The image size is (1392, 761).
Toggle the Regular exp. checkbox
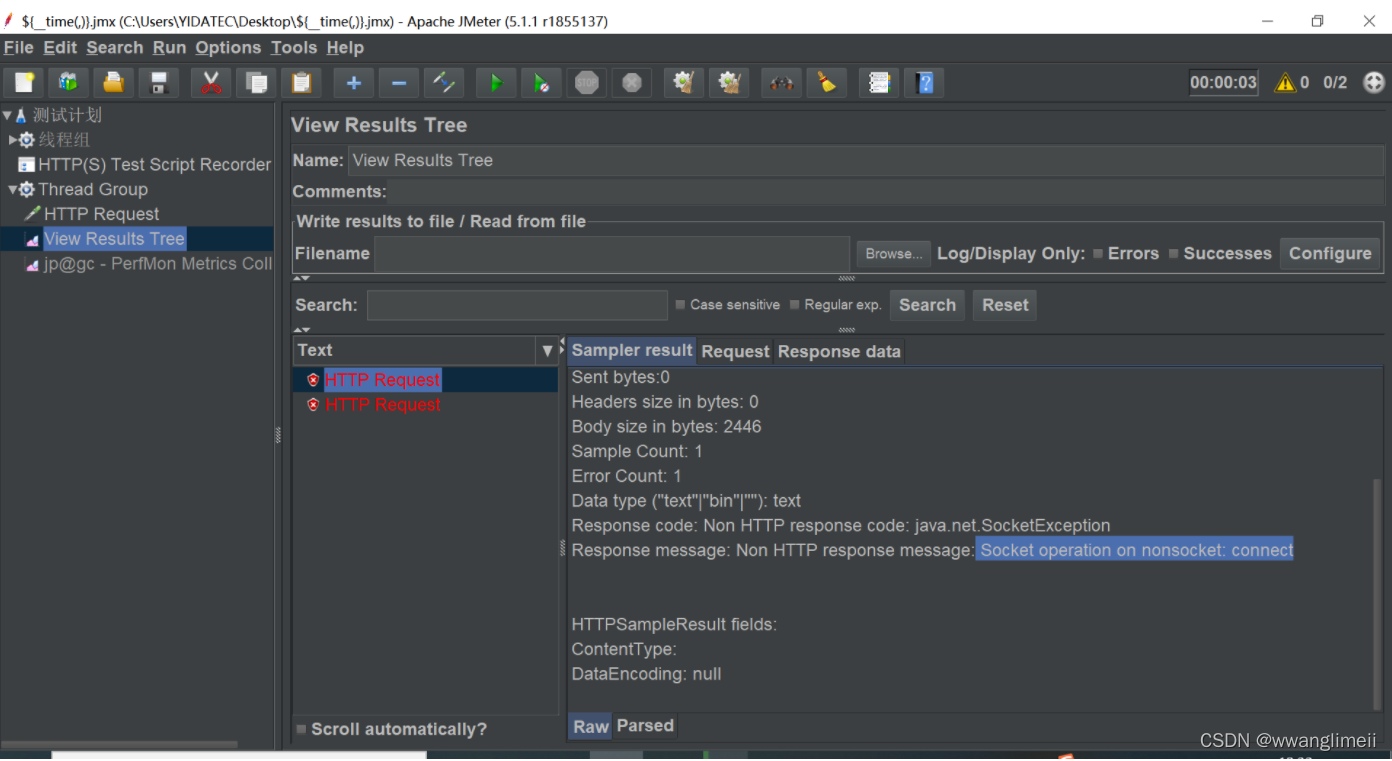[795, 305]
